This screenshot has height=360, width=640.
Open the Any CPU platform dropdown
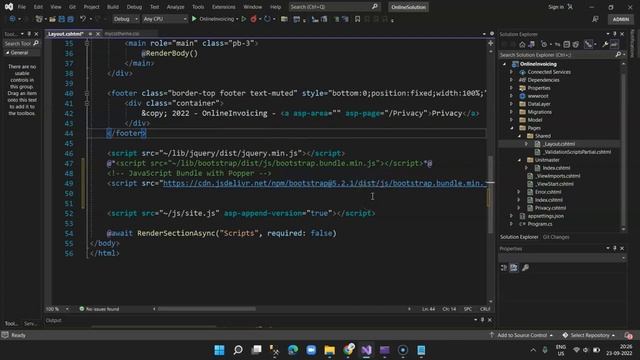click(164, 19)
